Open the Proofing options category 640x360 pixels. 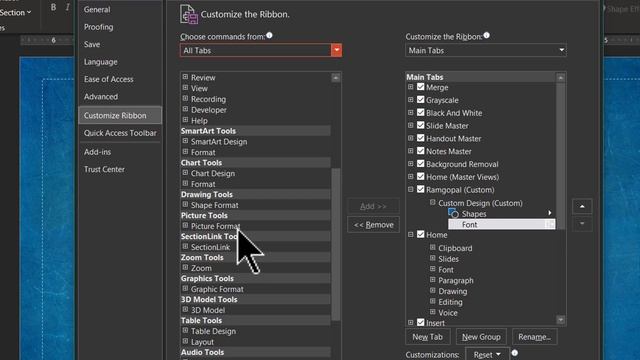click(98, 27)
